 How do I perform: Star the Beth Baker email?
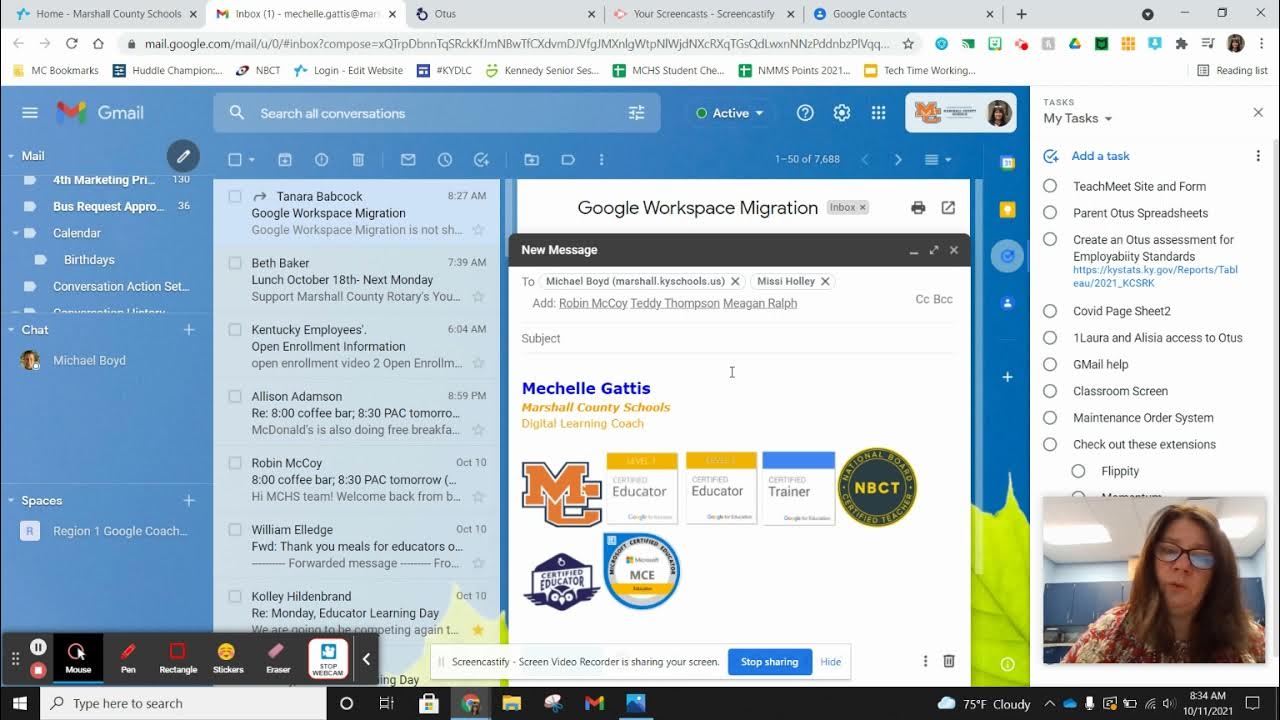coord(478,297)
